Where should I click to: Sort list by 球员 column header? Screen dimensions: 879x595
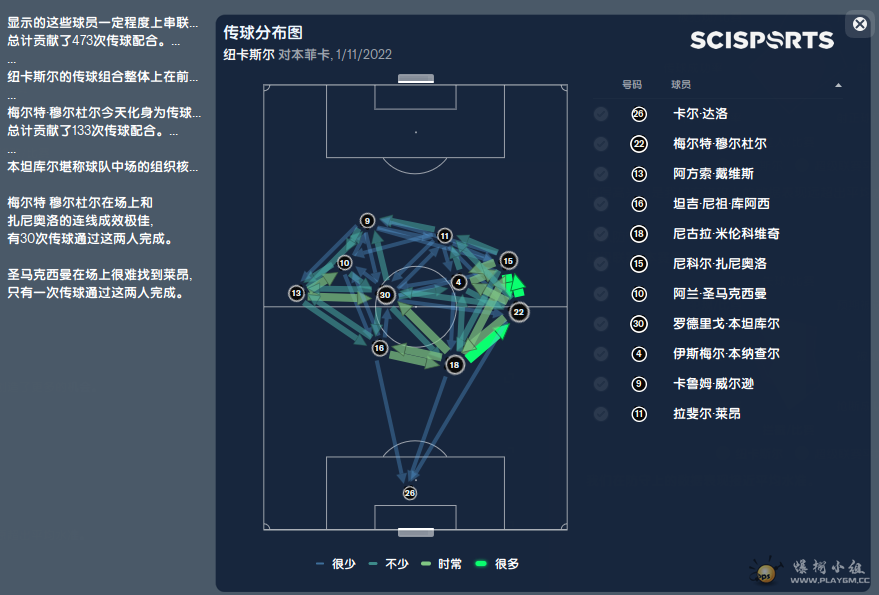point(681,85)
